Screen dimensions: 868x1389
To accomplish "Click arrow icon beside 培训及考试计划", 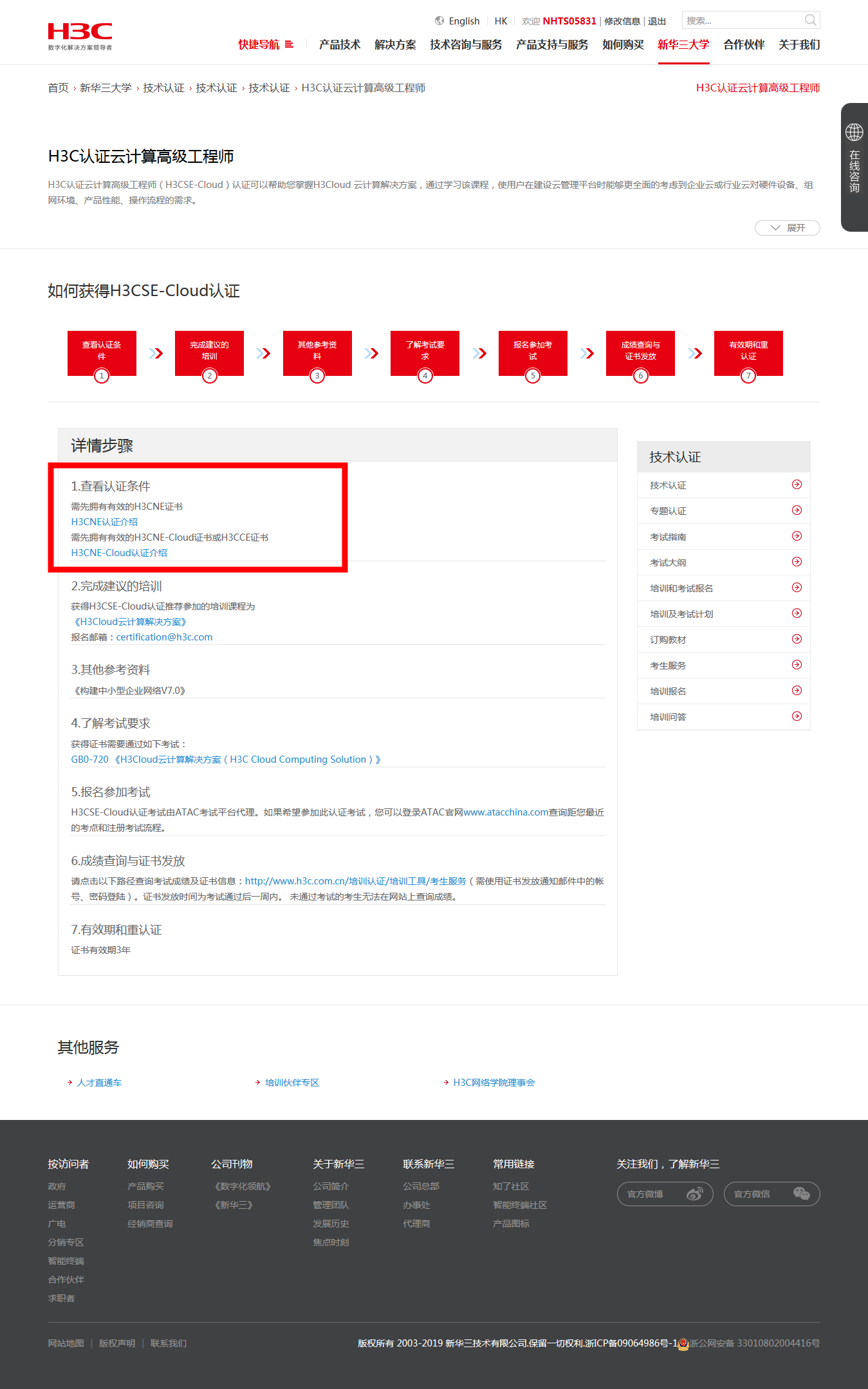I will (797, 613).
